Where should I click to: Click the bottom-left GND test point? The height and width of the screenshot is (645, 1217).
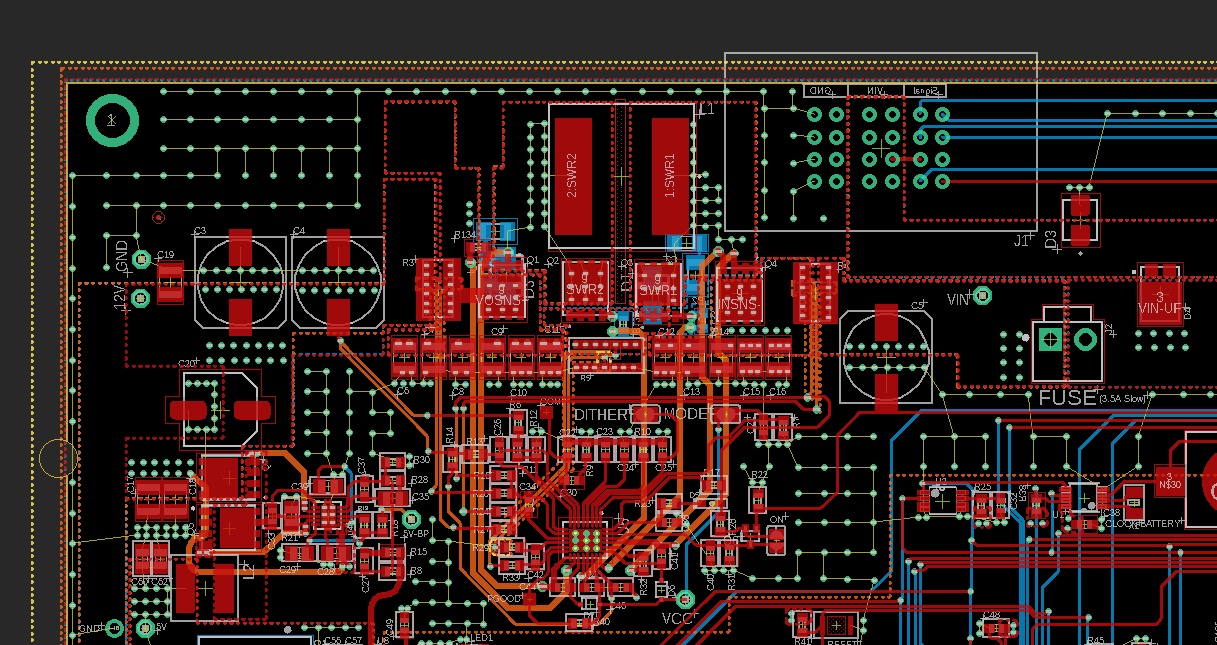click(x=115, y=629)
